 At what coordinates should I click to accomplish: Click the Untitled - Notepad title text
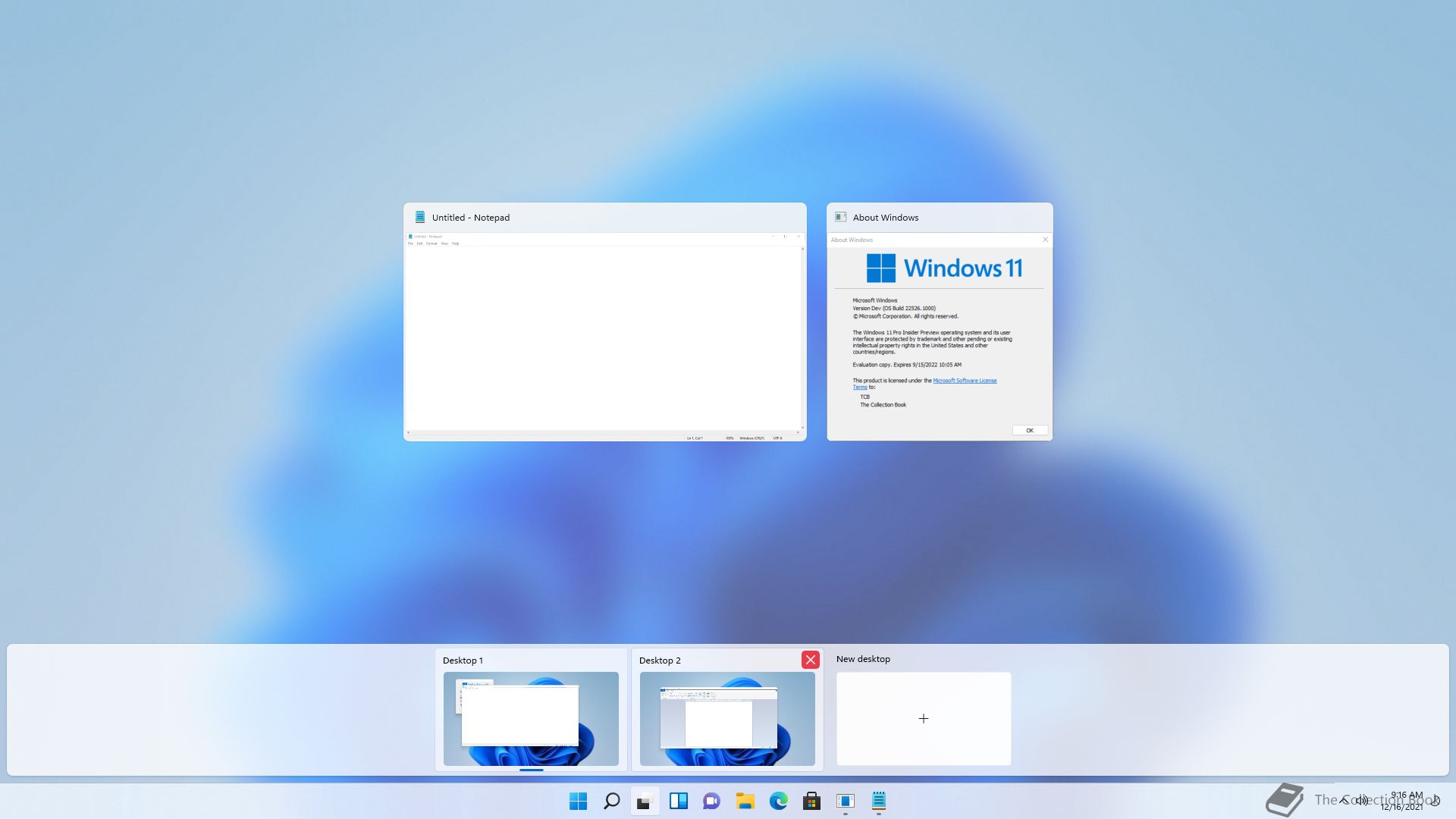point(471,218)
